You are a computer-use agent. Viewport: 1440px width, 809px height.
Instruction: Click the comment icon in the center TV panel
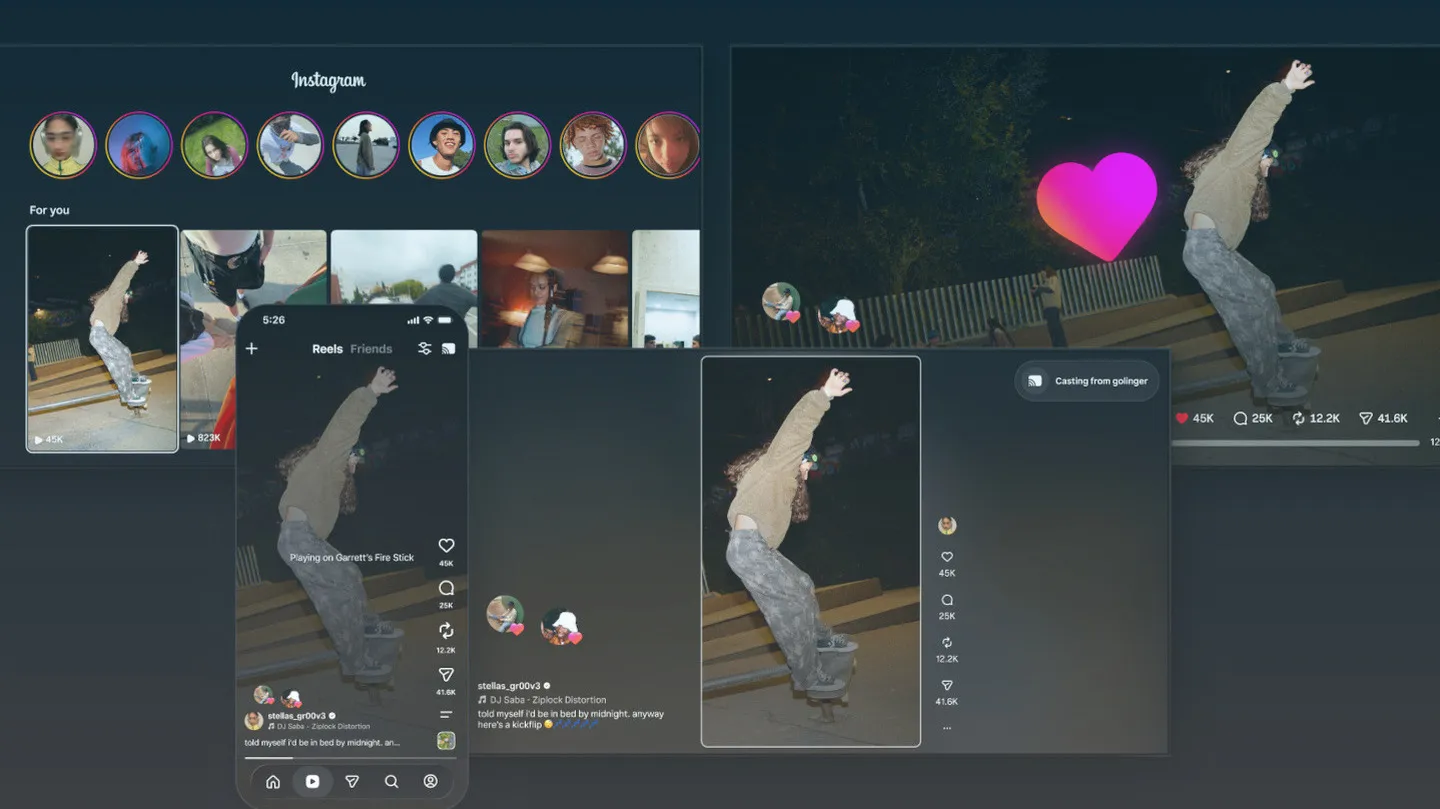click(x=947, y=600)
